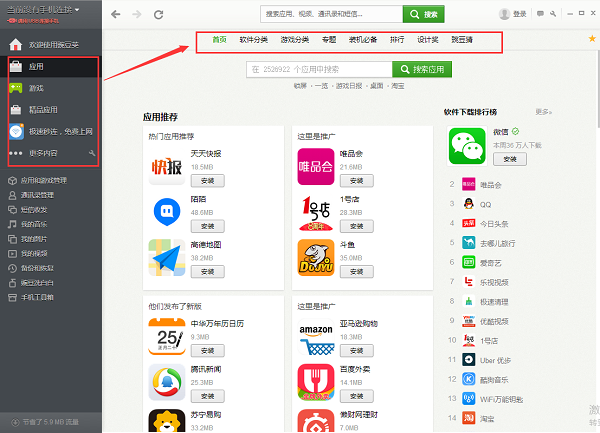The height and width of the screenshot is (433, 600).
Task: Click the 高德地图 app icon
Action: click(167, 257)
